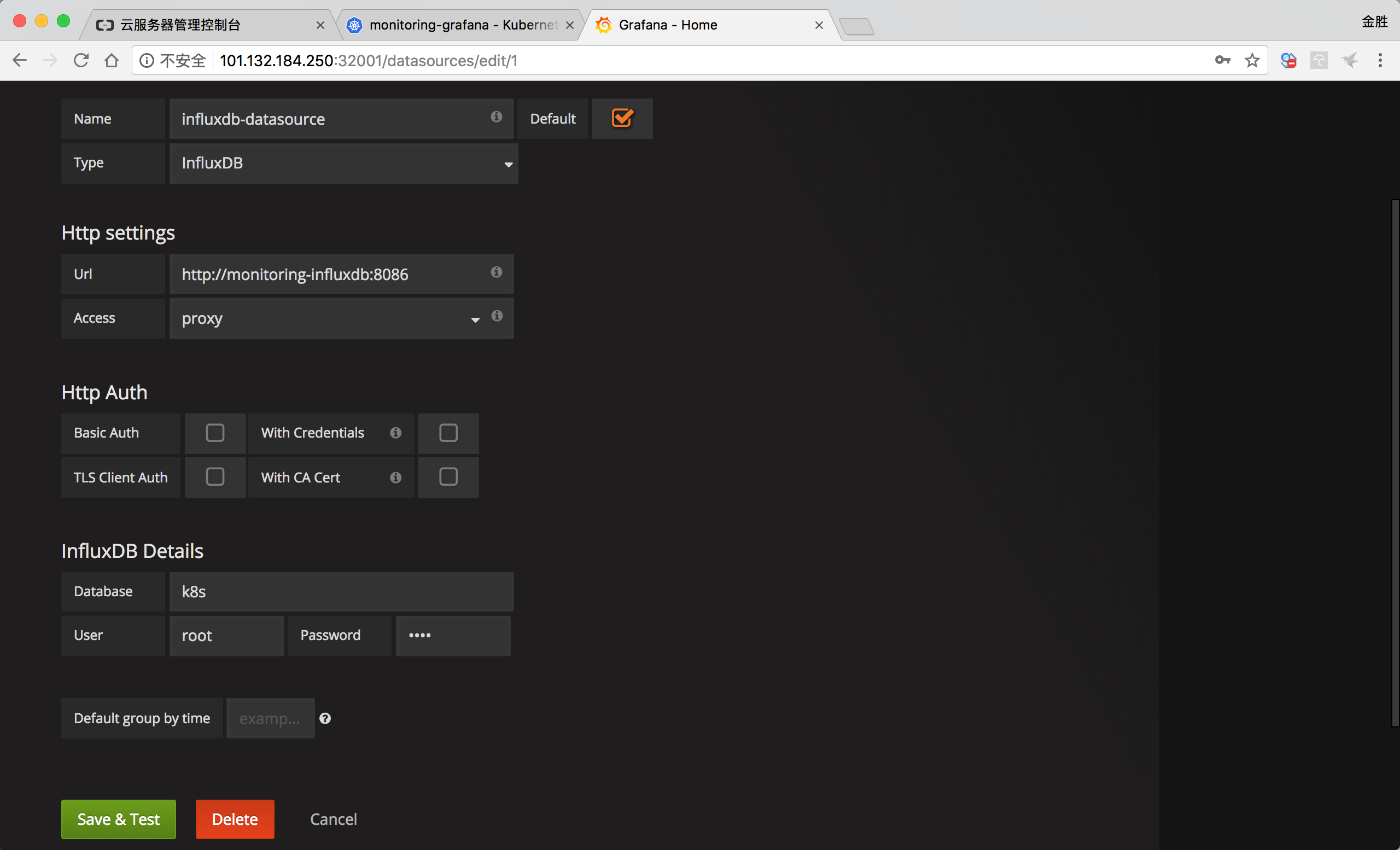
Task: Open the Chrome three-dot menu
Action: pyautogui.click(x=1380, y=60)
